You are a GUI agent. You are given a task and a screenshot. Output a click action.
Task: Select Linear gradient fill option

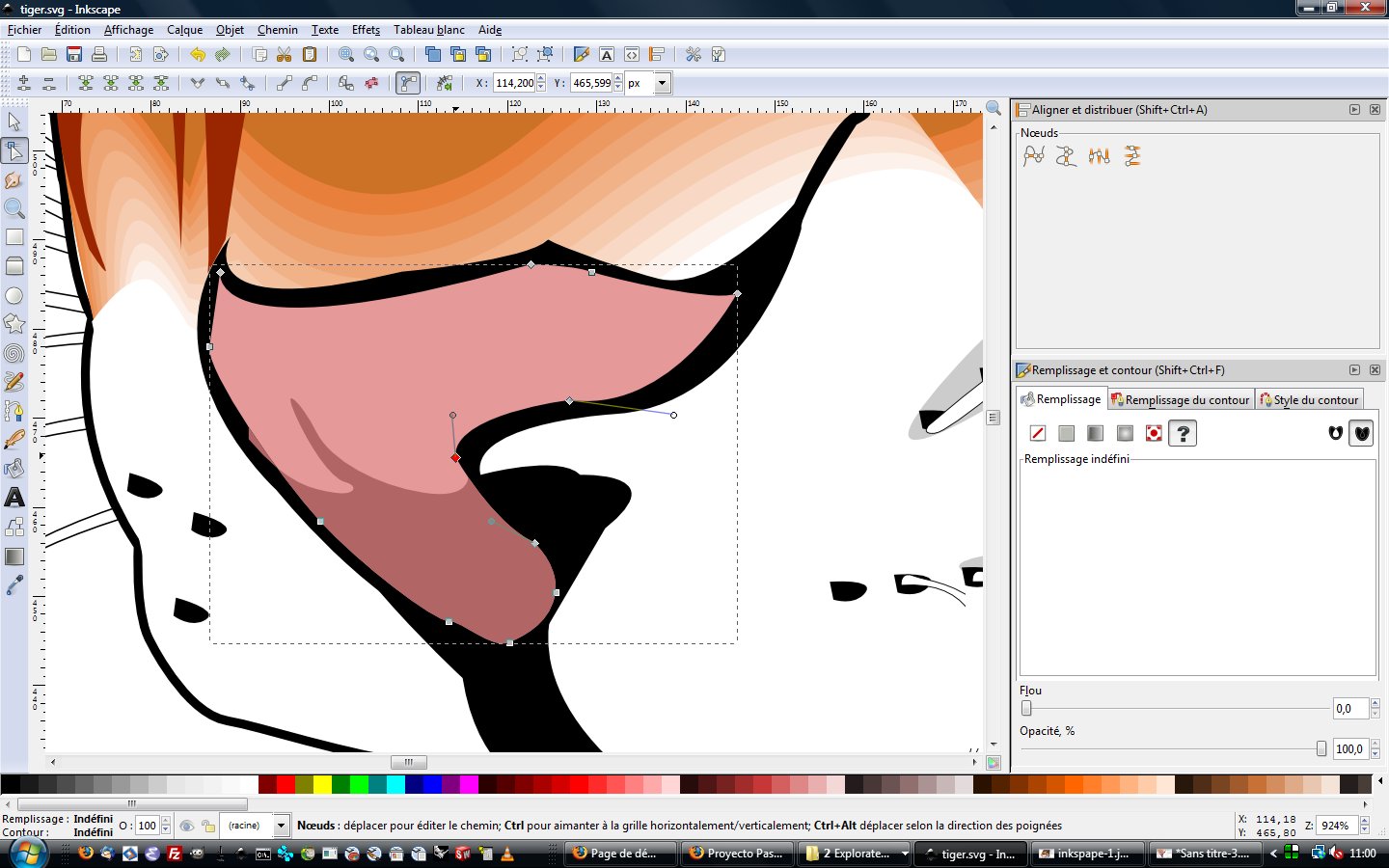[1095, 433]
